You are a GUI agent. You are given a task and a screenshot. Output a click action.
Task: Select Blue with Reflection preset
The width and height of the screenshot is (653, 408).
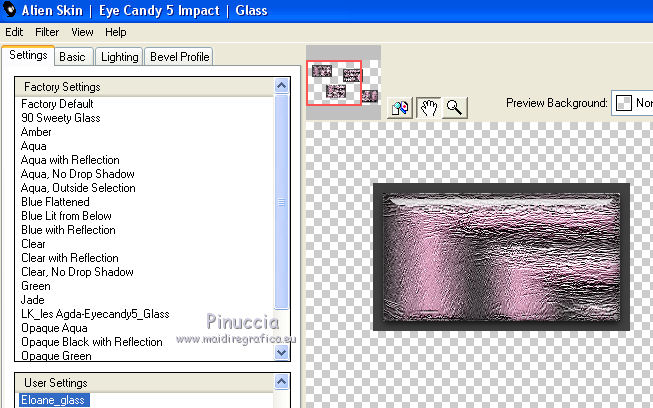click(68, 230)
